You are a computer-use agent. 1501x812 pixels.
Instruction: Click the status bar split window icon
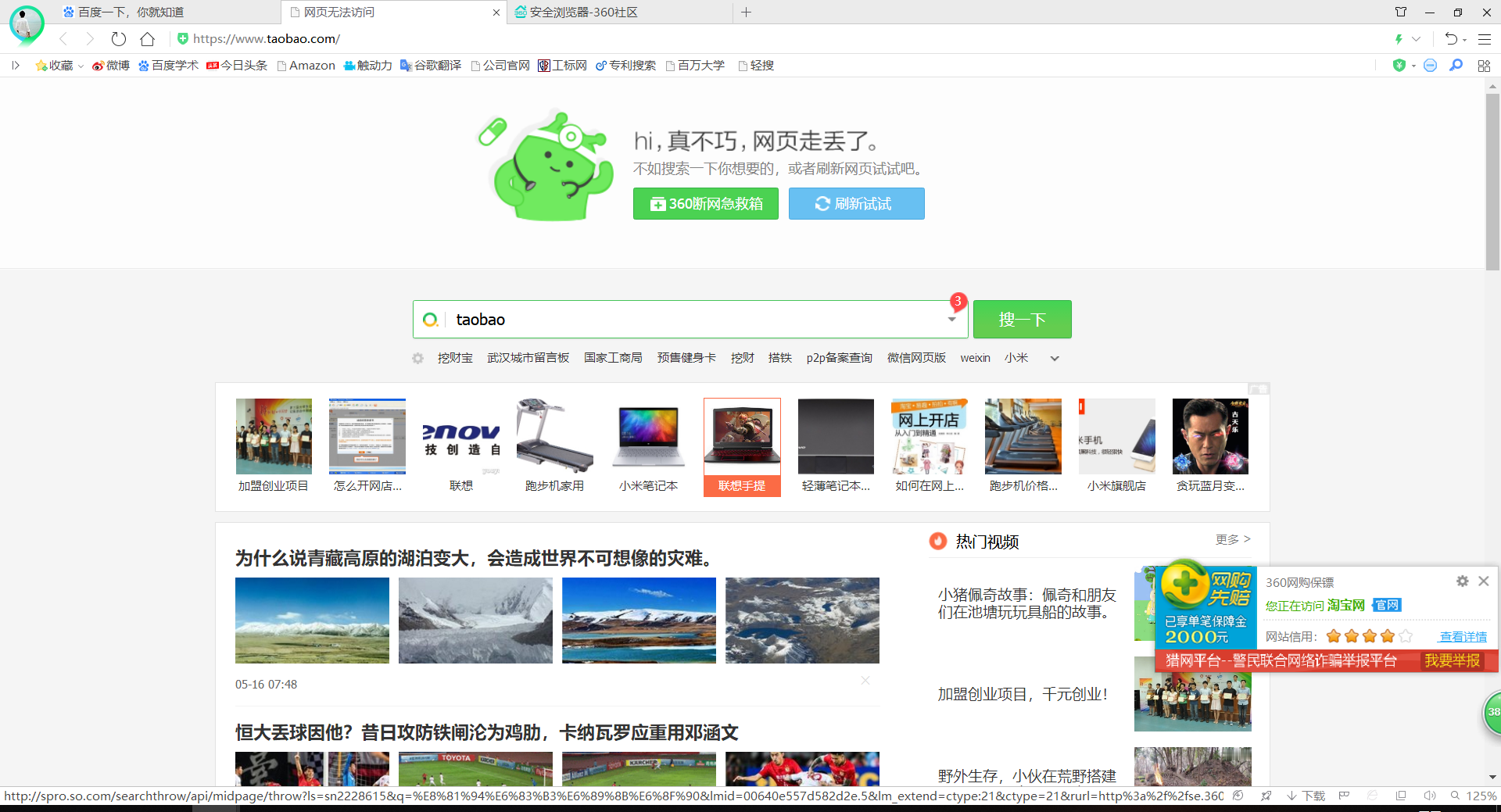pyautogui.click(x=1401, y=796)
